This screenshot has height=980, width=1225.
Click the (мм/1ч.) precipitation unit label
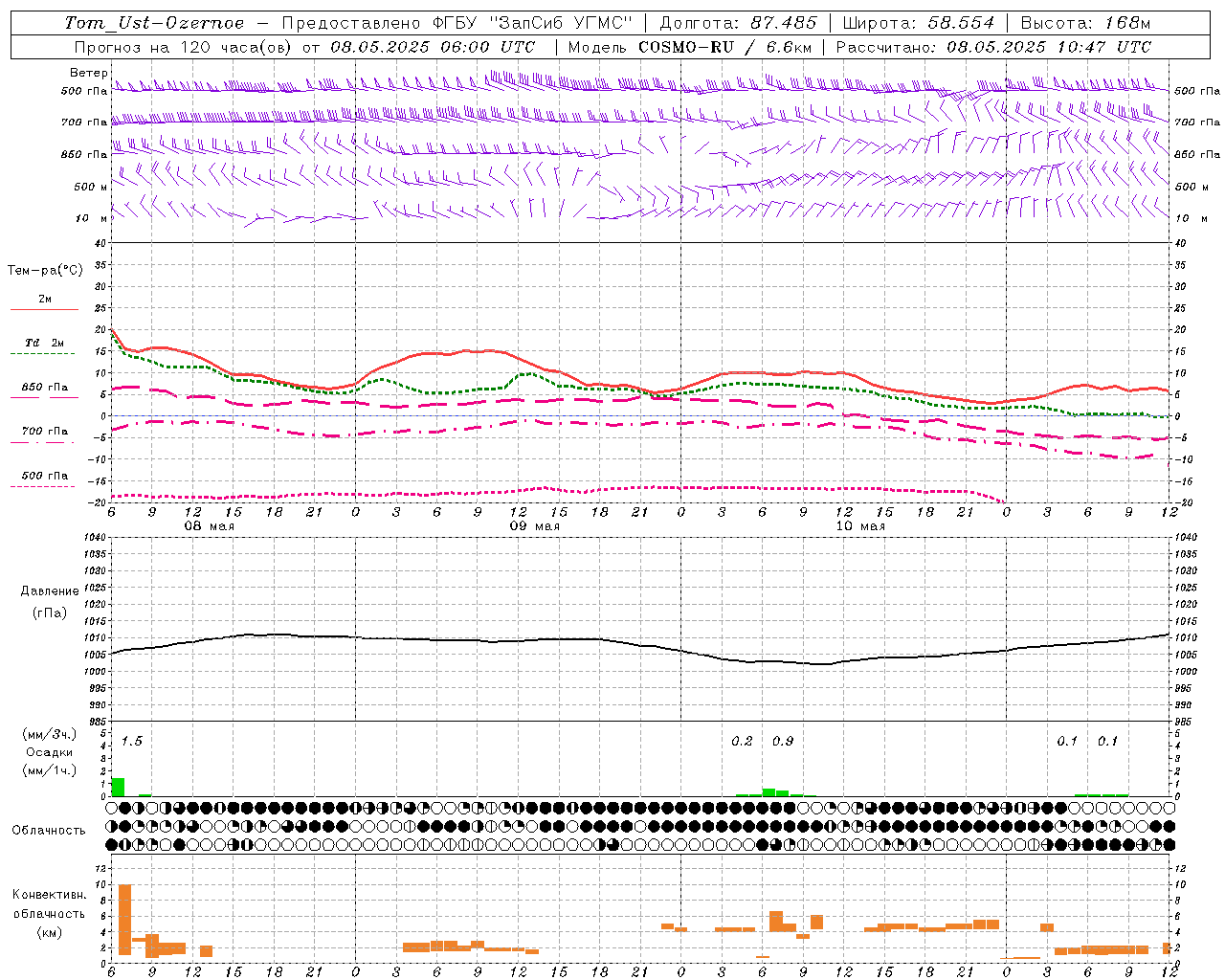click(x=49, y=770)
